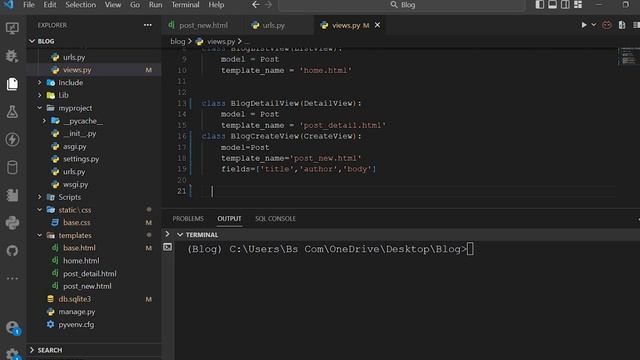Screen dimensions: 640x360
Task: Toggle secondary side bar layout
Action: click(x=565, y=4)
